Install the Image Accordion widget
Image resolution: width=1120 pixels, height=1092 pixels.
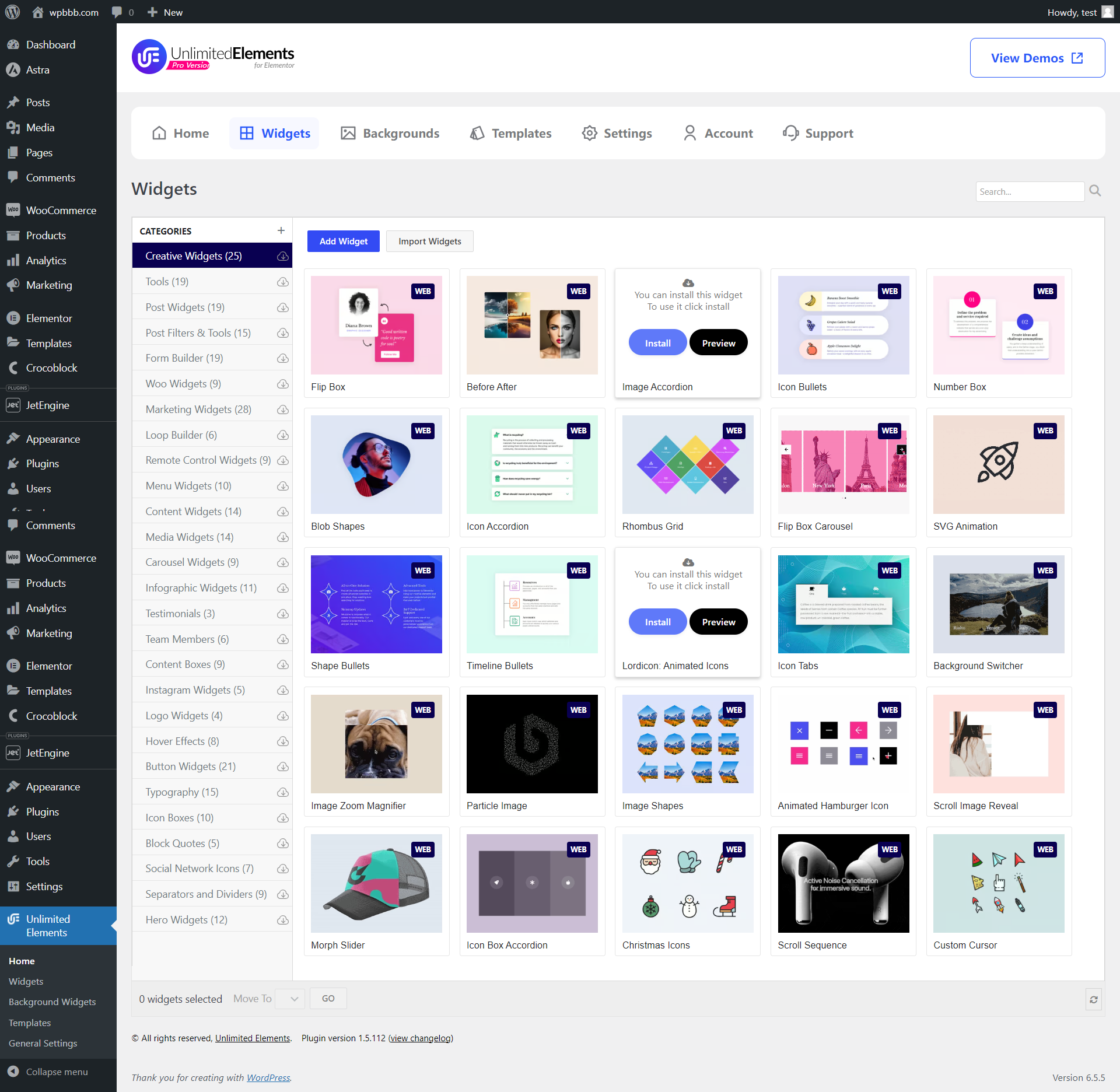[657, 343]
